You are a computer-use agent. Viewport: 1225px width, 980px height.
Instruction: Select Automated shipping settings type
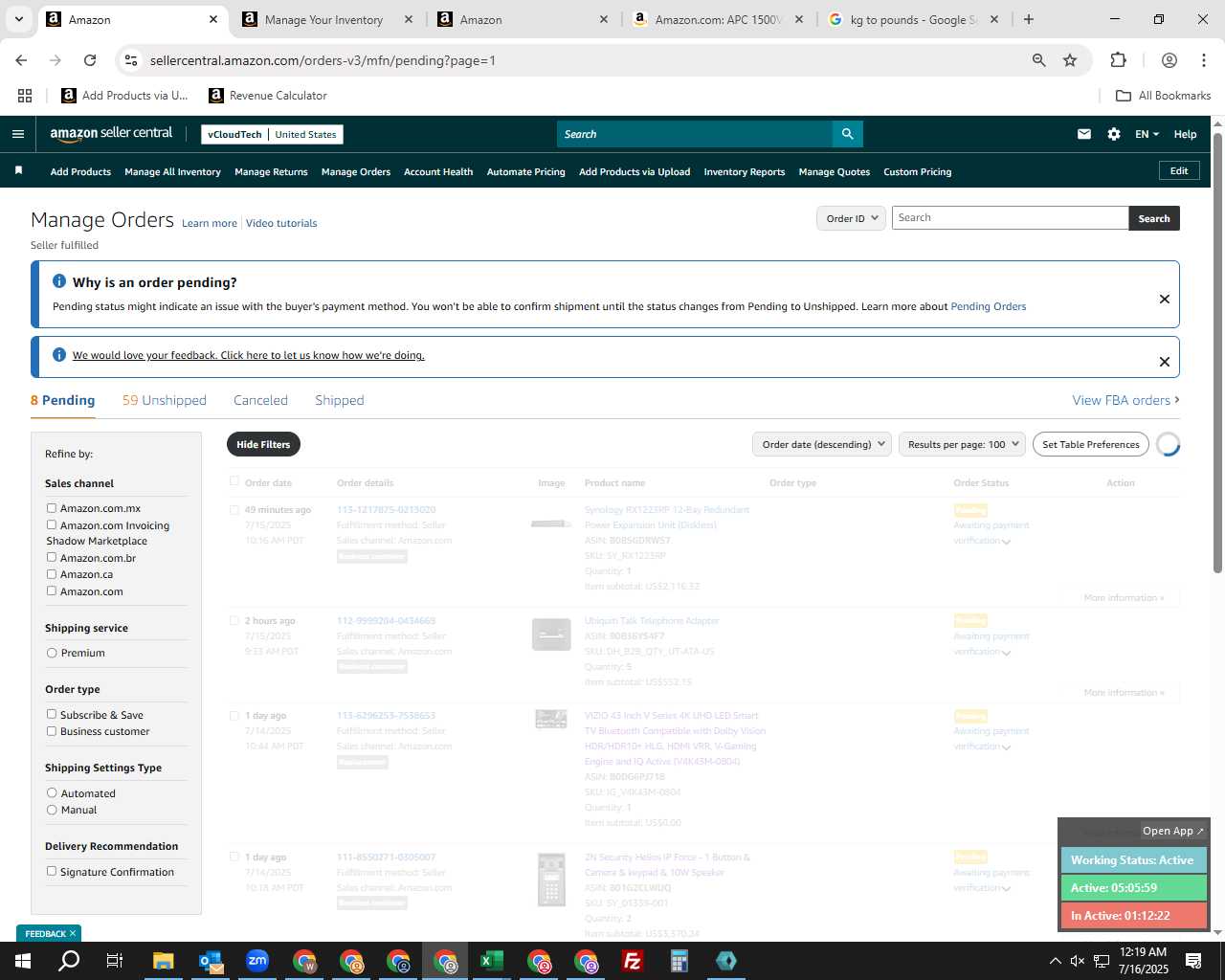click(x=52, y=792)
